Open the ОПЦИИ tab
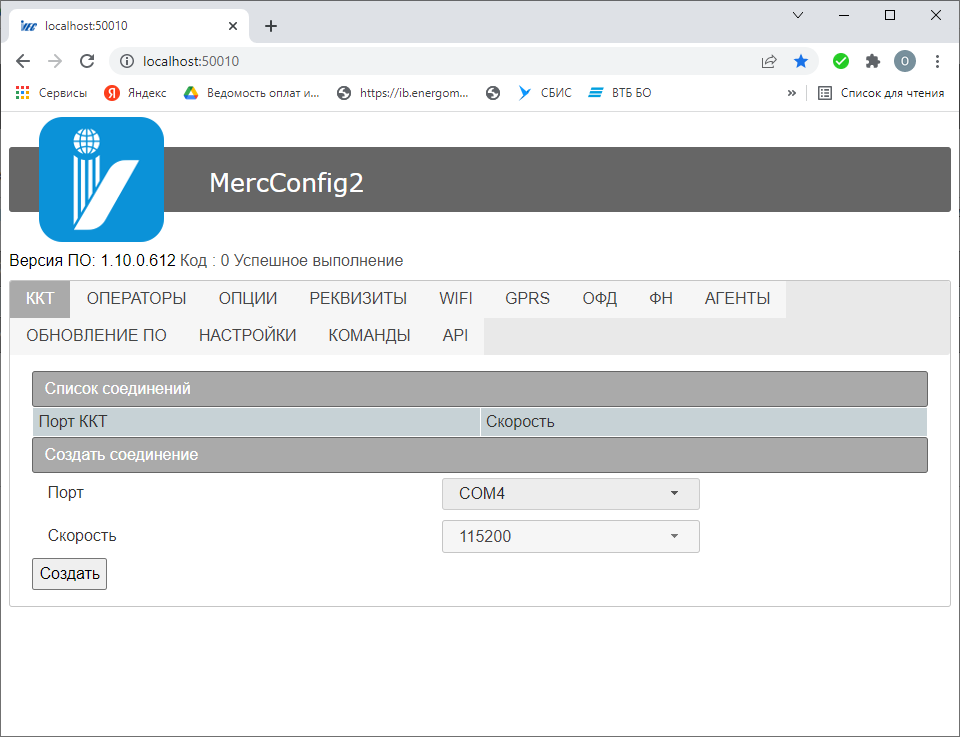Viewport: 960px width, 737px height. click(x=248, y=299)
